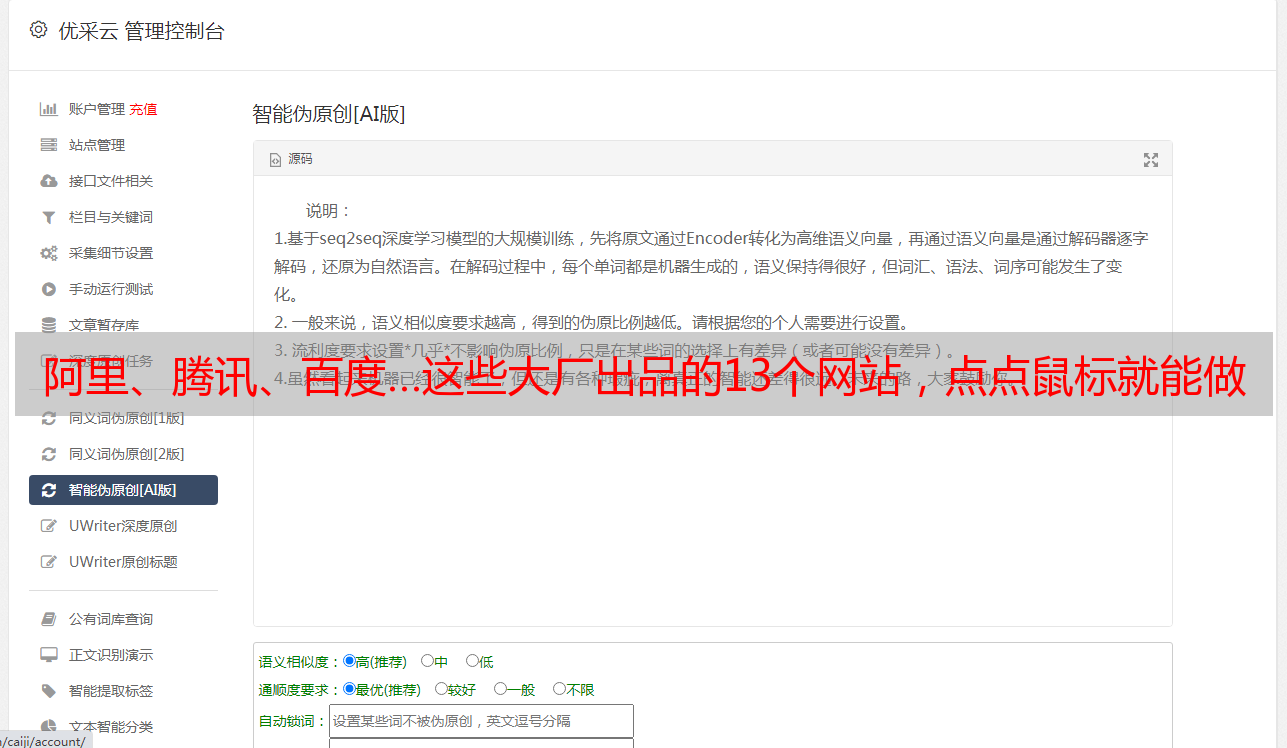Click the 源码 source code button

click(291, 159)
